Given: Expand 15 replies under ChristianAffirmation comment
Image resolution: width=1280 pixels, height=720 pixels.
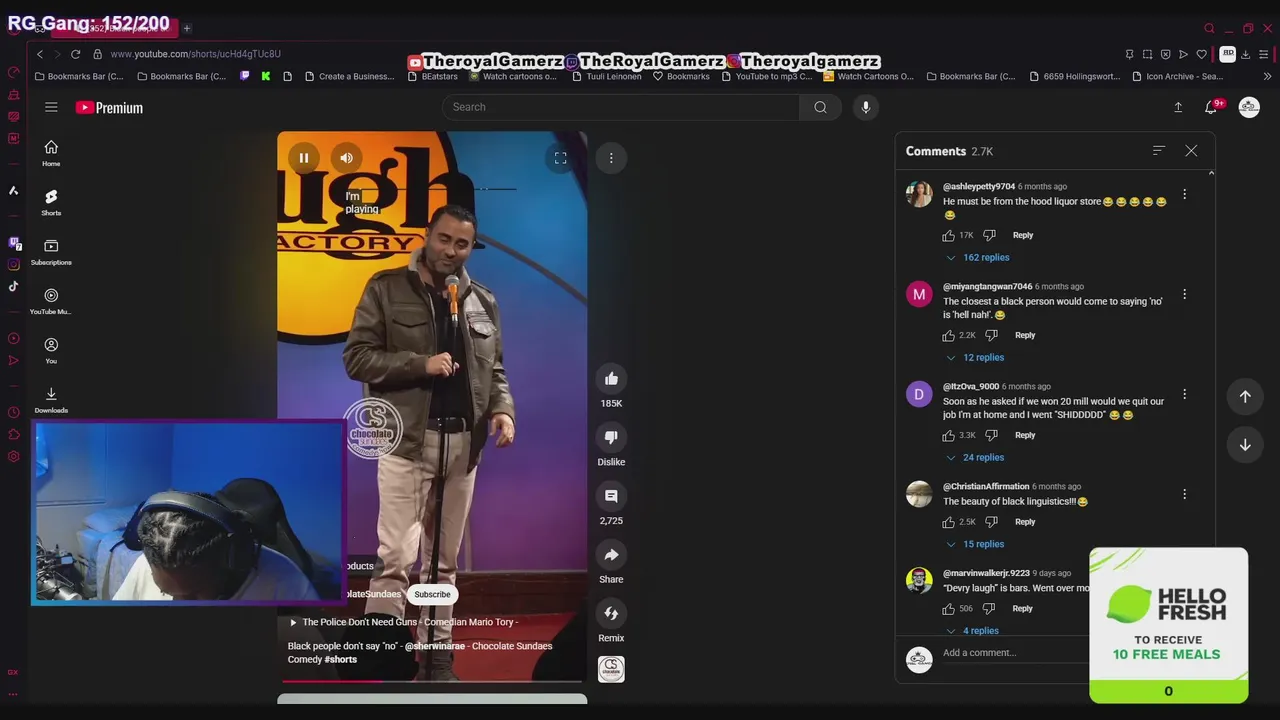Looking at the screenshot, I should (x=975, y=544).
